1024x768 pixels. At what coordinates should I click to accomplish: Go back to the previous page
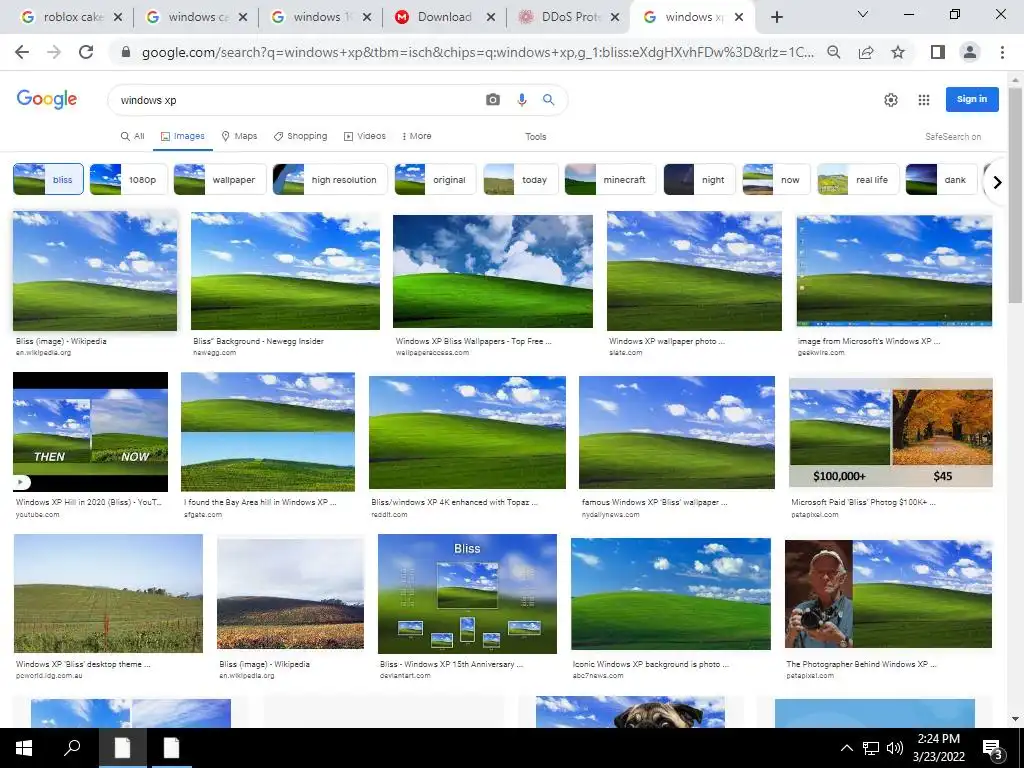(22, 52)
